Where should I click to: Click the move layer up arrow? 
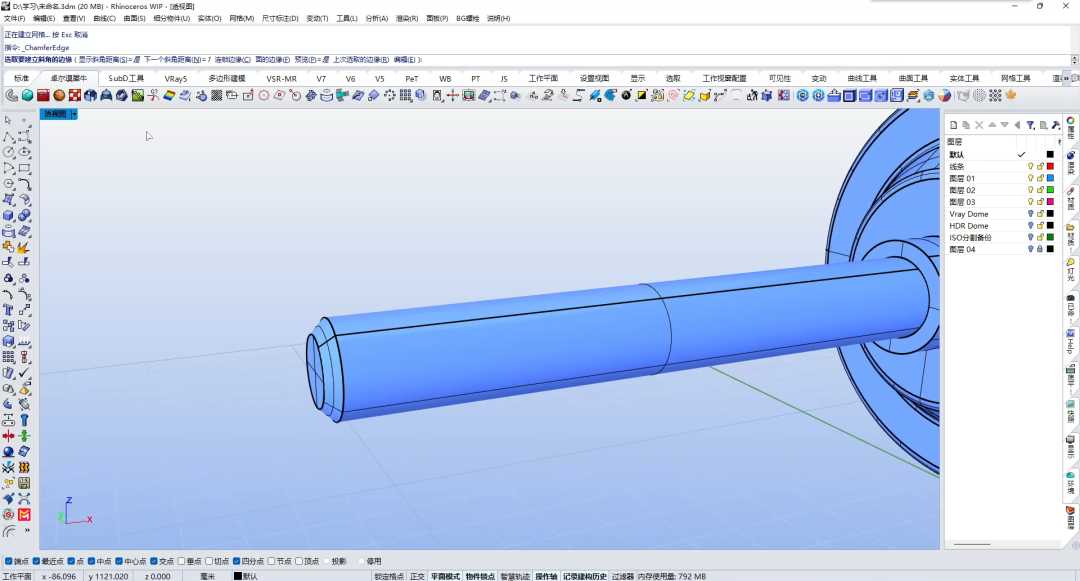pos(992,125)
